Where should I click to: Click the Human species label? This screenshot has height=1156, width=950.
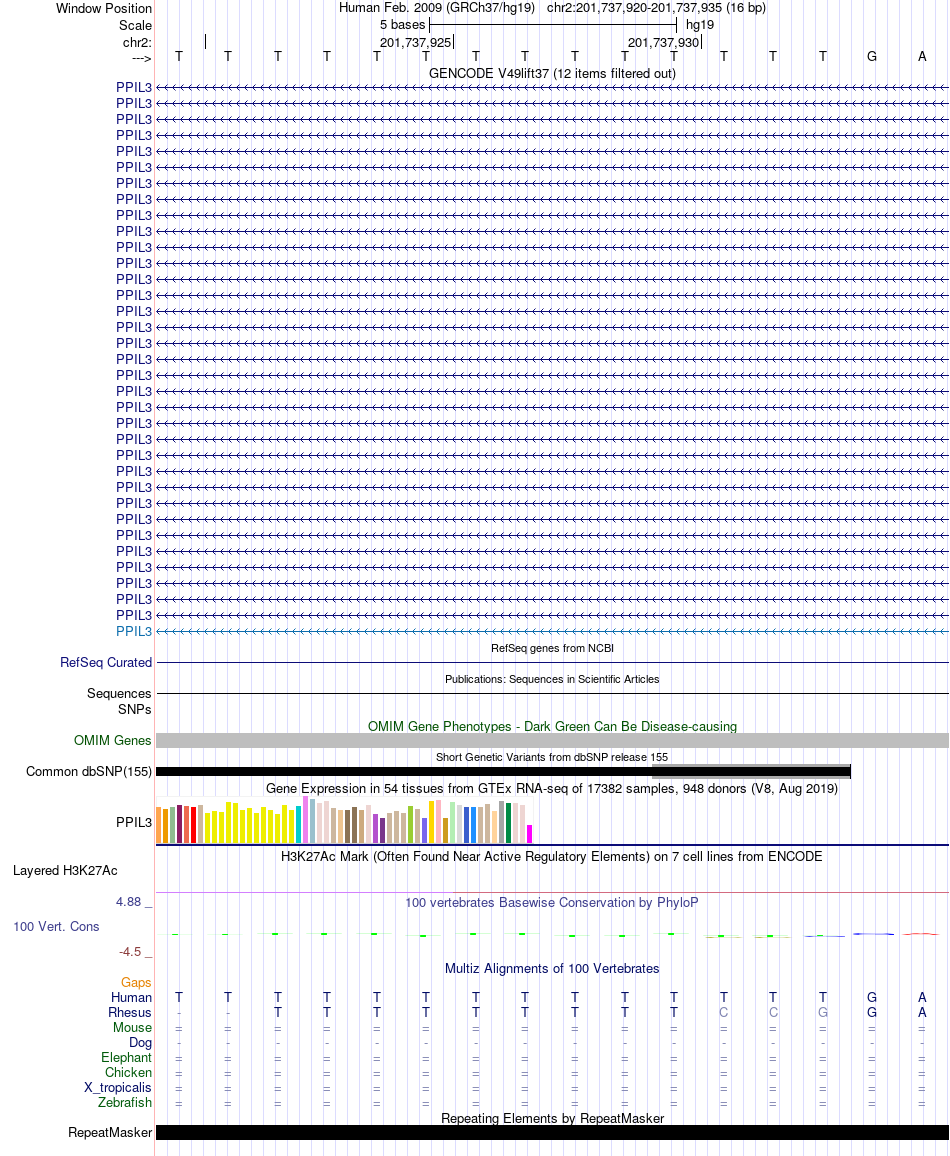tap(131, 997)
